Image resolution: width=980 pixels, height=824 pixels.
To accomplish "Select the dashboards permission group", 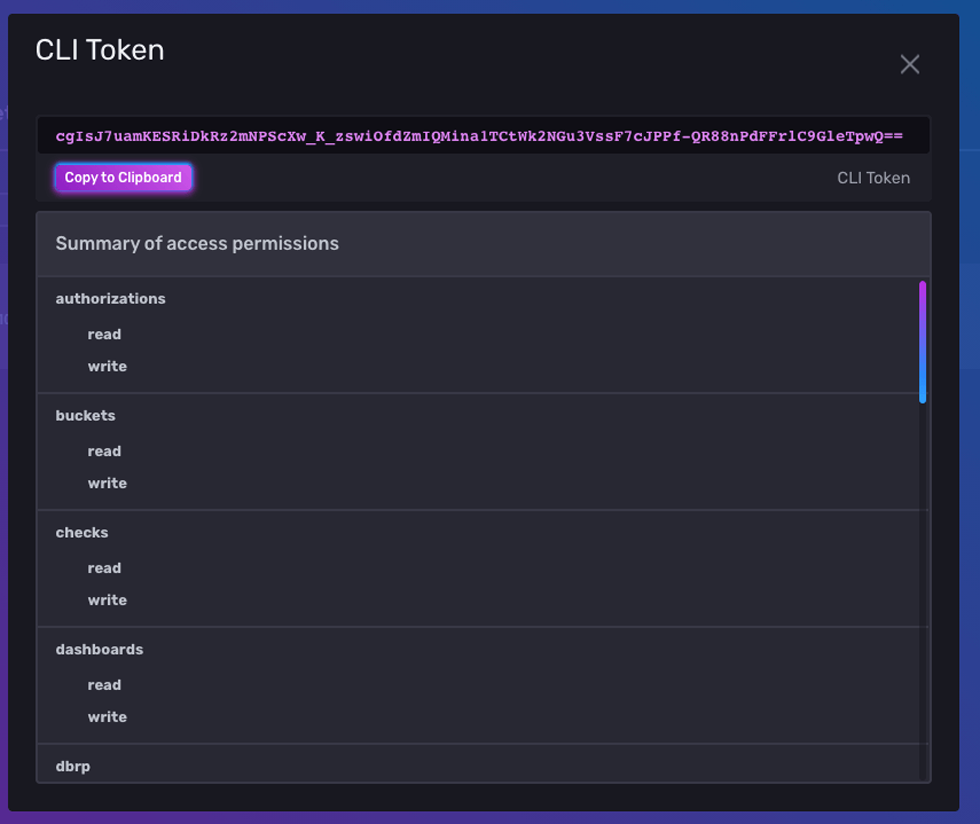I will tap(99, 649).
